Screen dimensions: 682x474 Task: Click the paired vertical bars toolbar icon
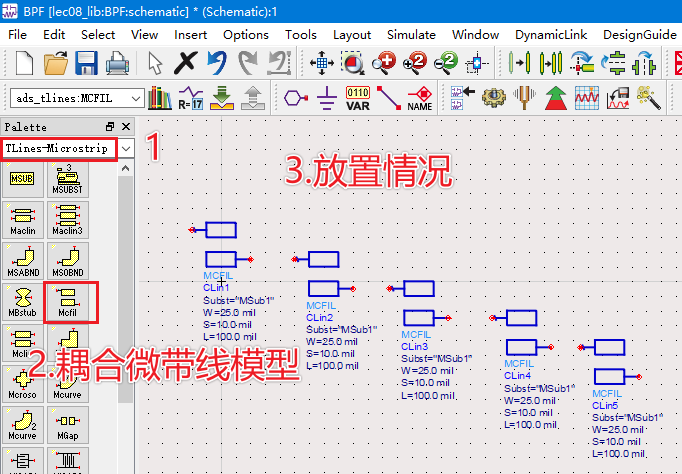tap(550, 63)
